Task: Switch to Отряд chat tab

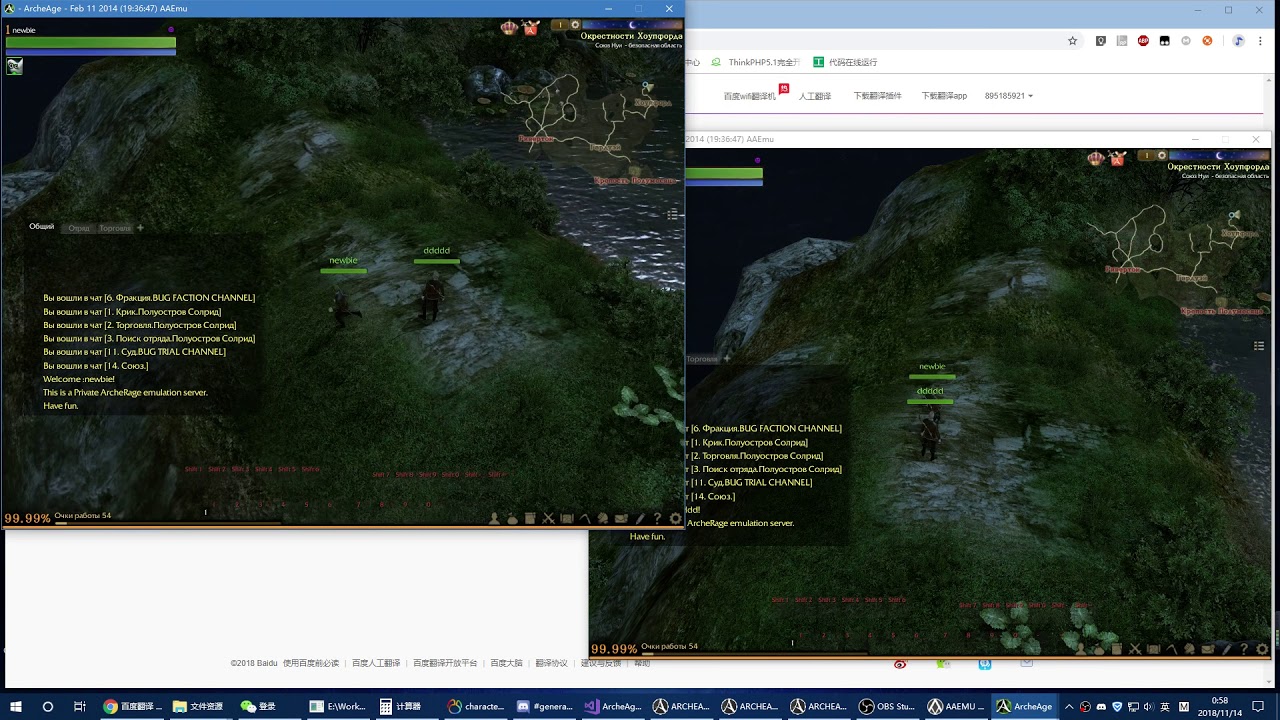Action: click(78, 228)
